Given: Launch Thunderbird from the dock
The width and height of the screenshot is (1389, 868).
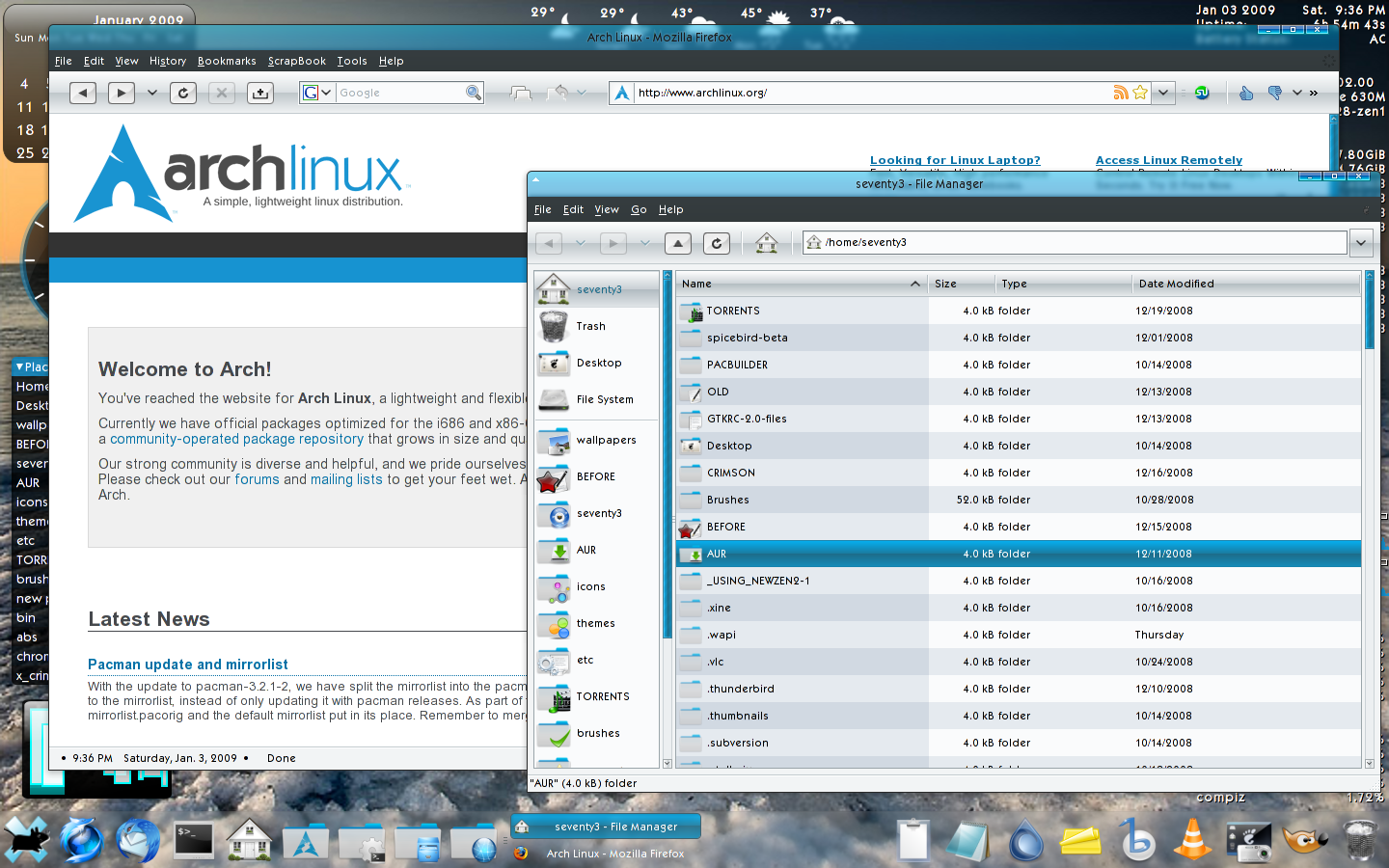Looking at the screenshot, I should (138, 839).
